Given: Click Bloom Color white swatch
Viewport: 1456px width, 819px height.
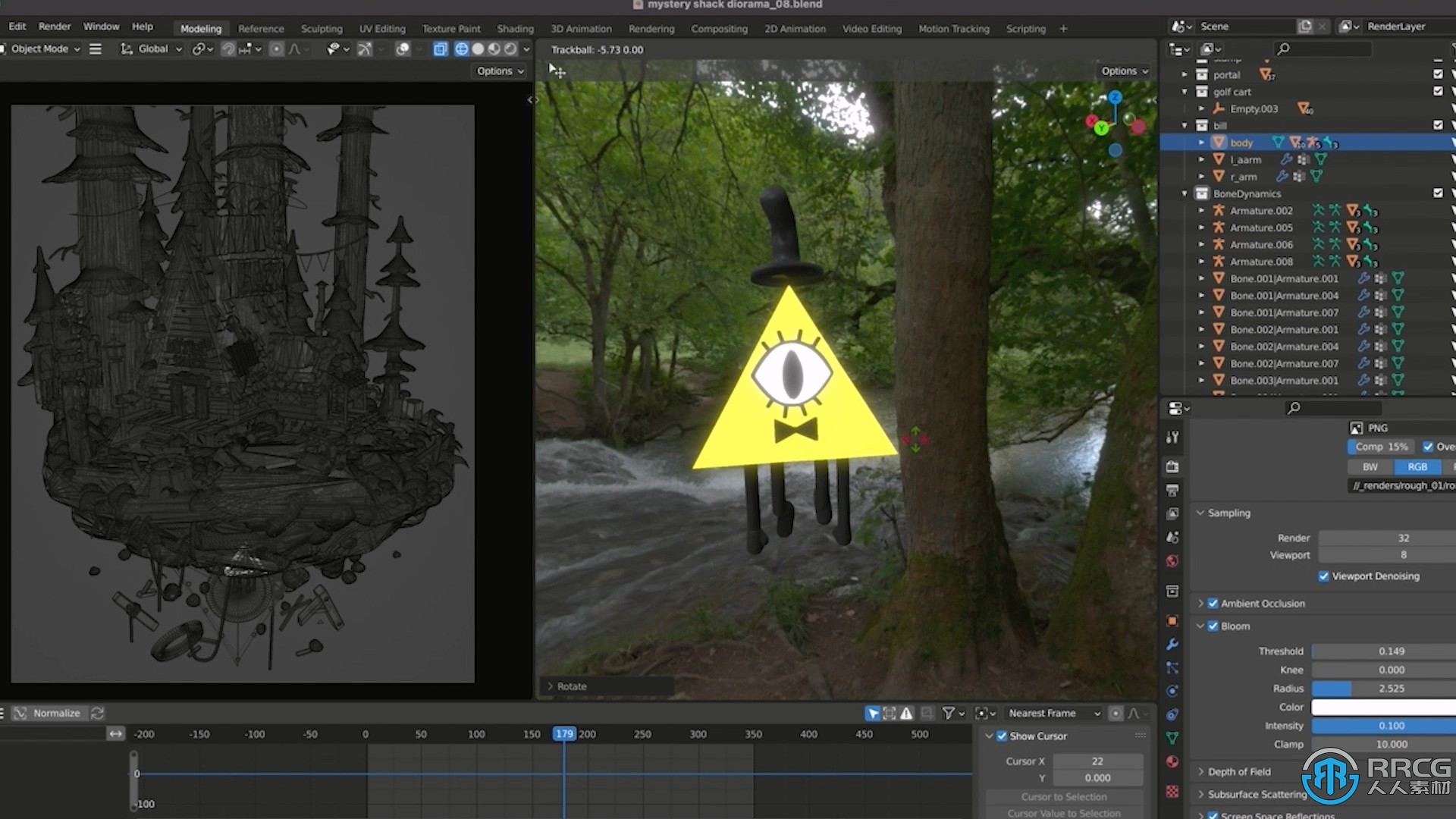Looking at the screenshot, I should 1384,708.
